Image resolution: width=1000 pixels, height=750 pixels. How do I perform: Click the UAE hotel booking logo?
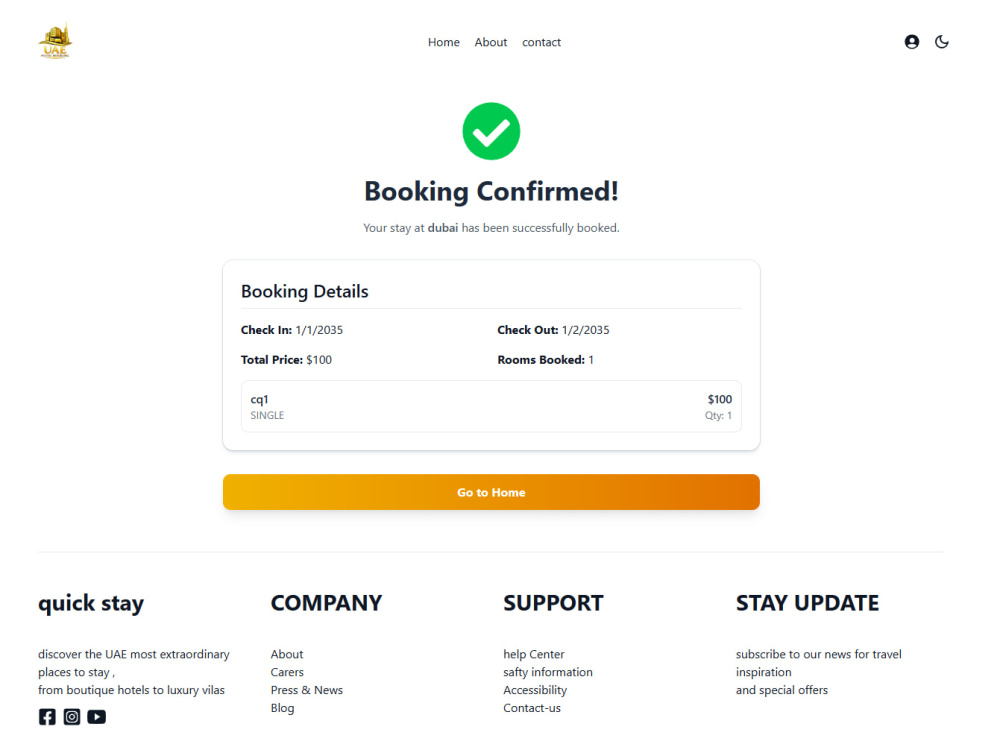tap(55, 42)
